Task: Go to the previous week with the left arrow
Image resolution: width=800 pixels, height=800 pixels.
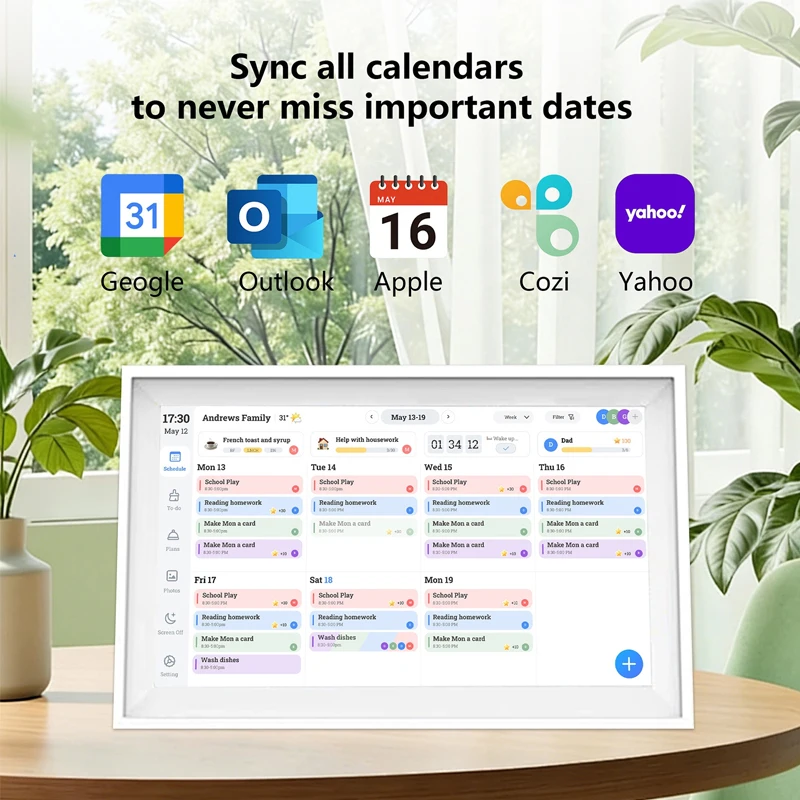Action: [x=371, y=417]
